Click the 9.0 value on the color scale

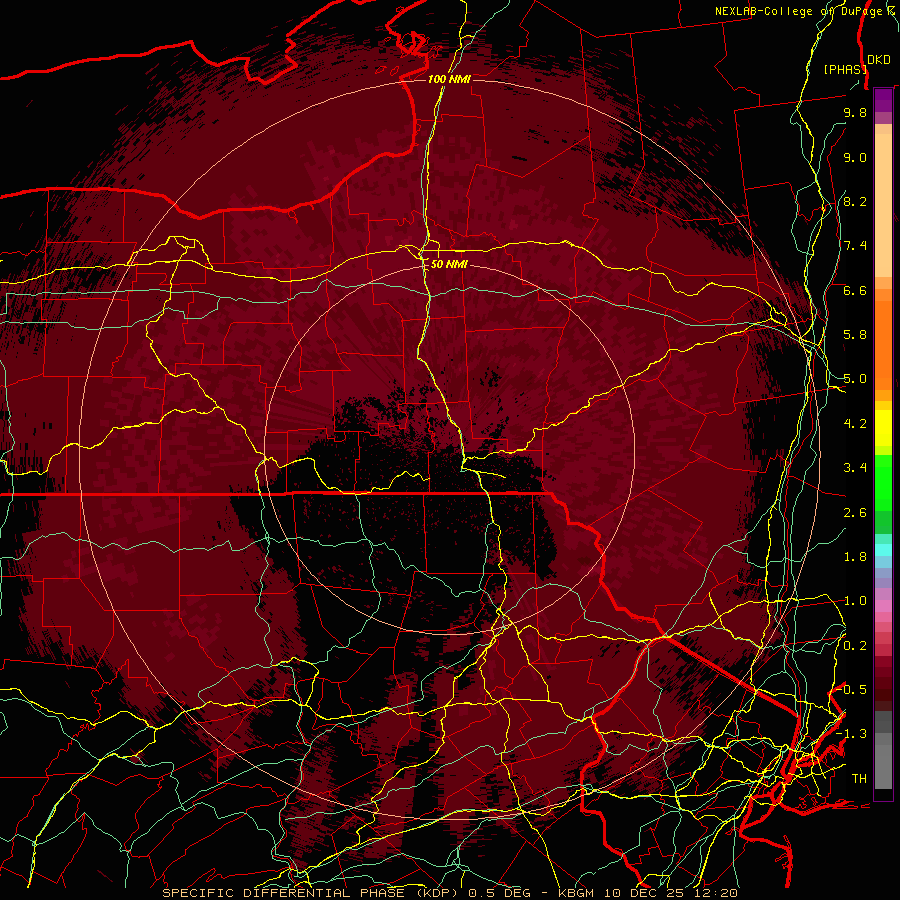[x=855, y=157]
